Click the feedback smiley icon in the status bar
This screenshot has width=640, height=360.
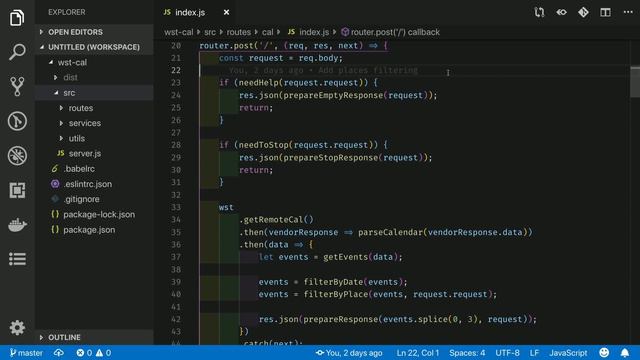tap(604, 353)
